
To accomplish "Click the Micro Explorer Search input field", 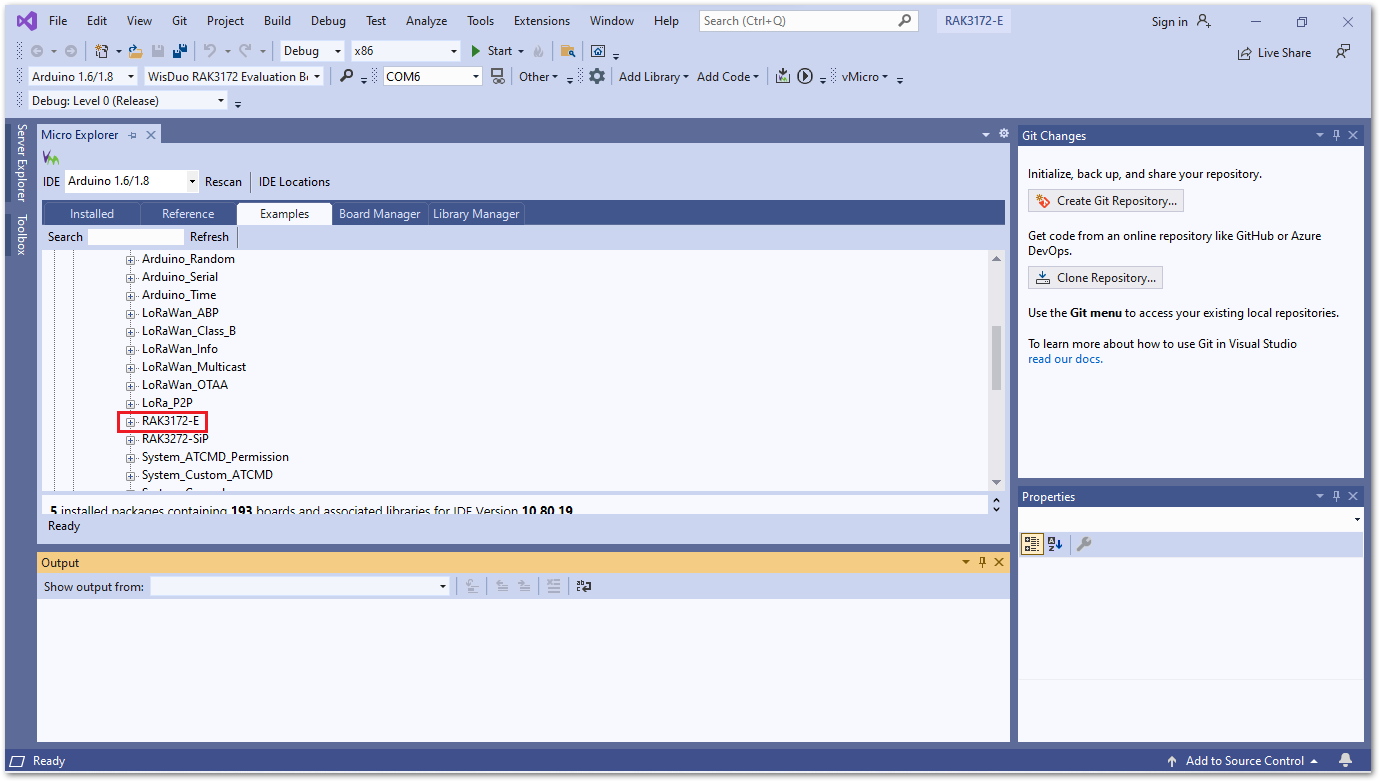I will [136, 237].
